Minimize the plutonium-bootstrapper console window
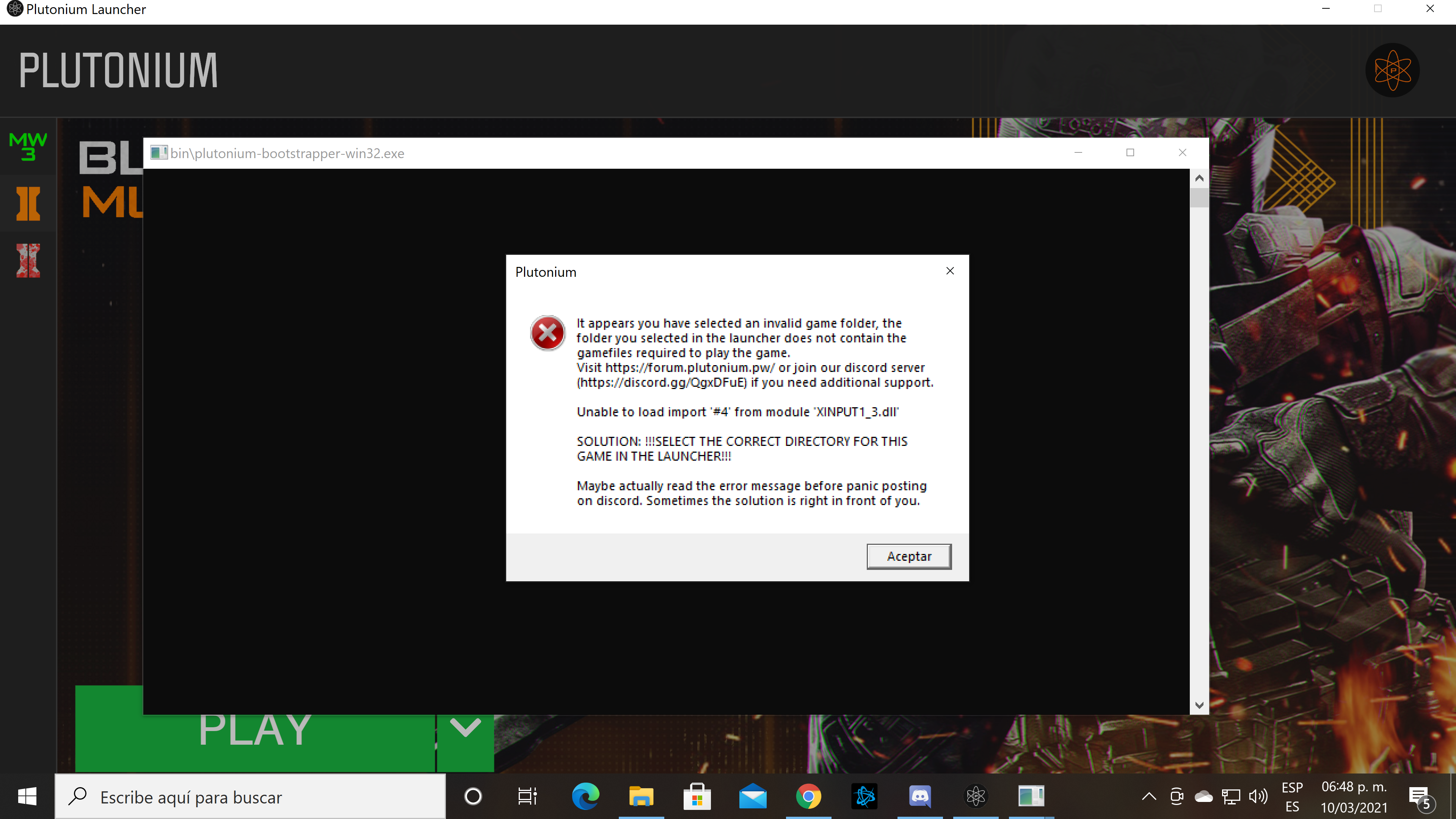The width and height of the screenshot is (1456, 819). [x=1078, y=152]
